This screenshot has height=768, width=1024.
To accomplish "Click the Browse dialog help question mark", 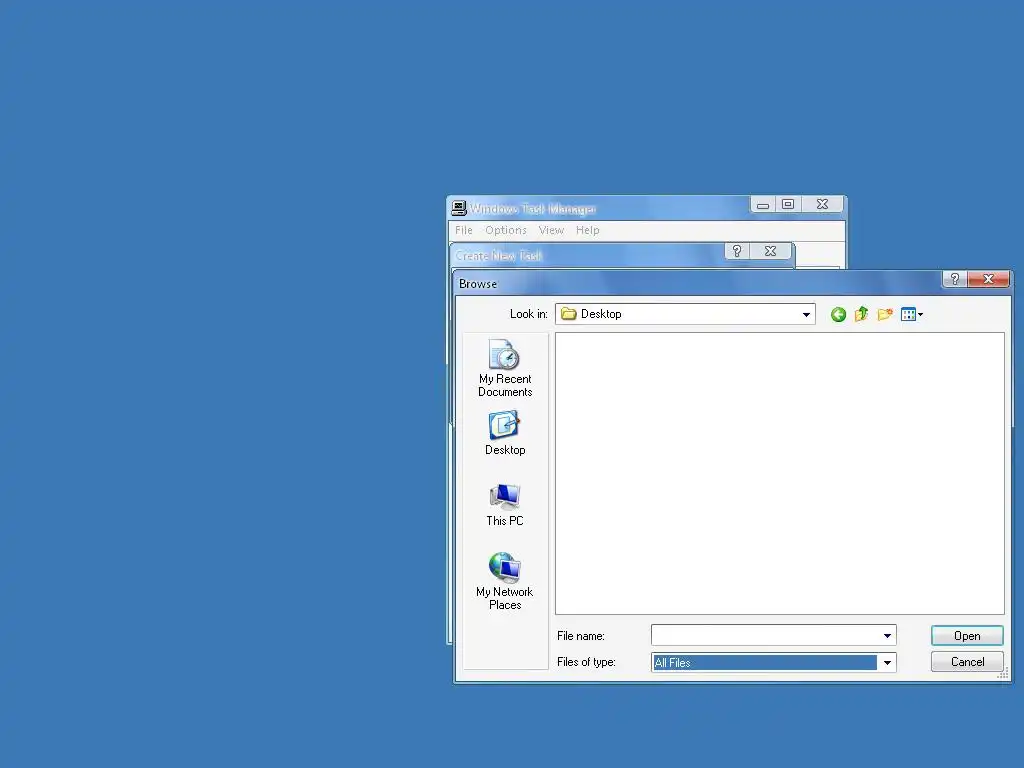I will coord(954,280).
